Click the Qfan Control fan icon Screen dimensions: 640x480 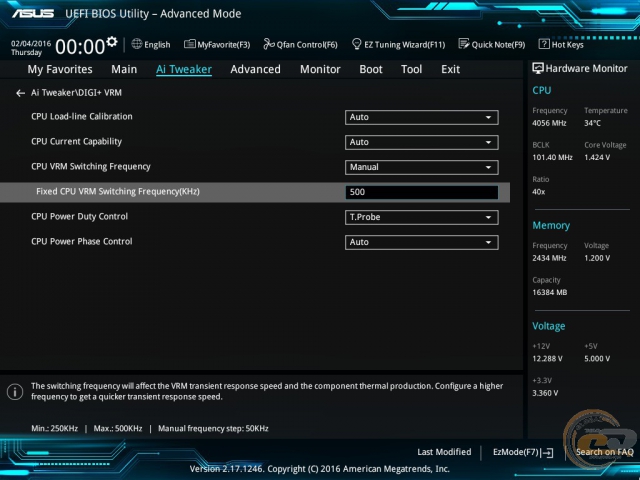pos(269,44)
